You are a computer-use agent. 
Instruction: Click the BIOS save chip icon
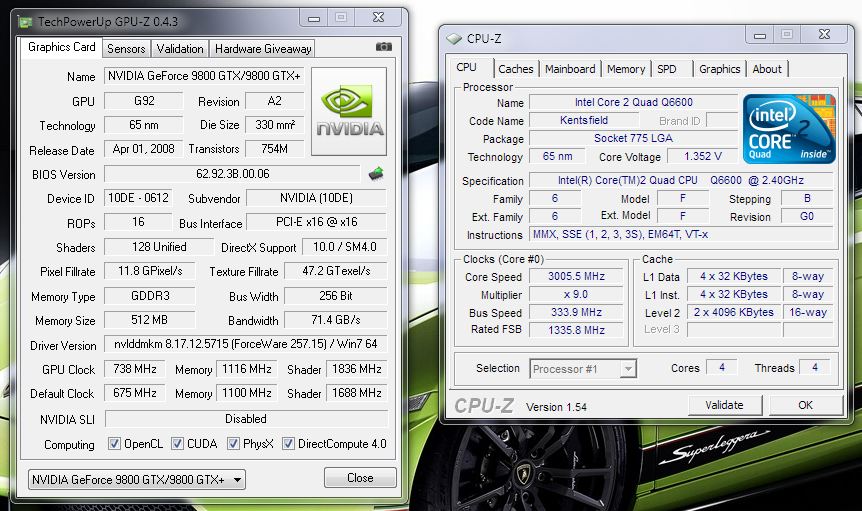(376, 174)
